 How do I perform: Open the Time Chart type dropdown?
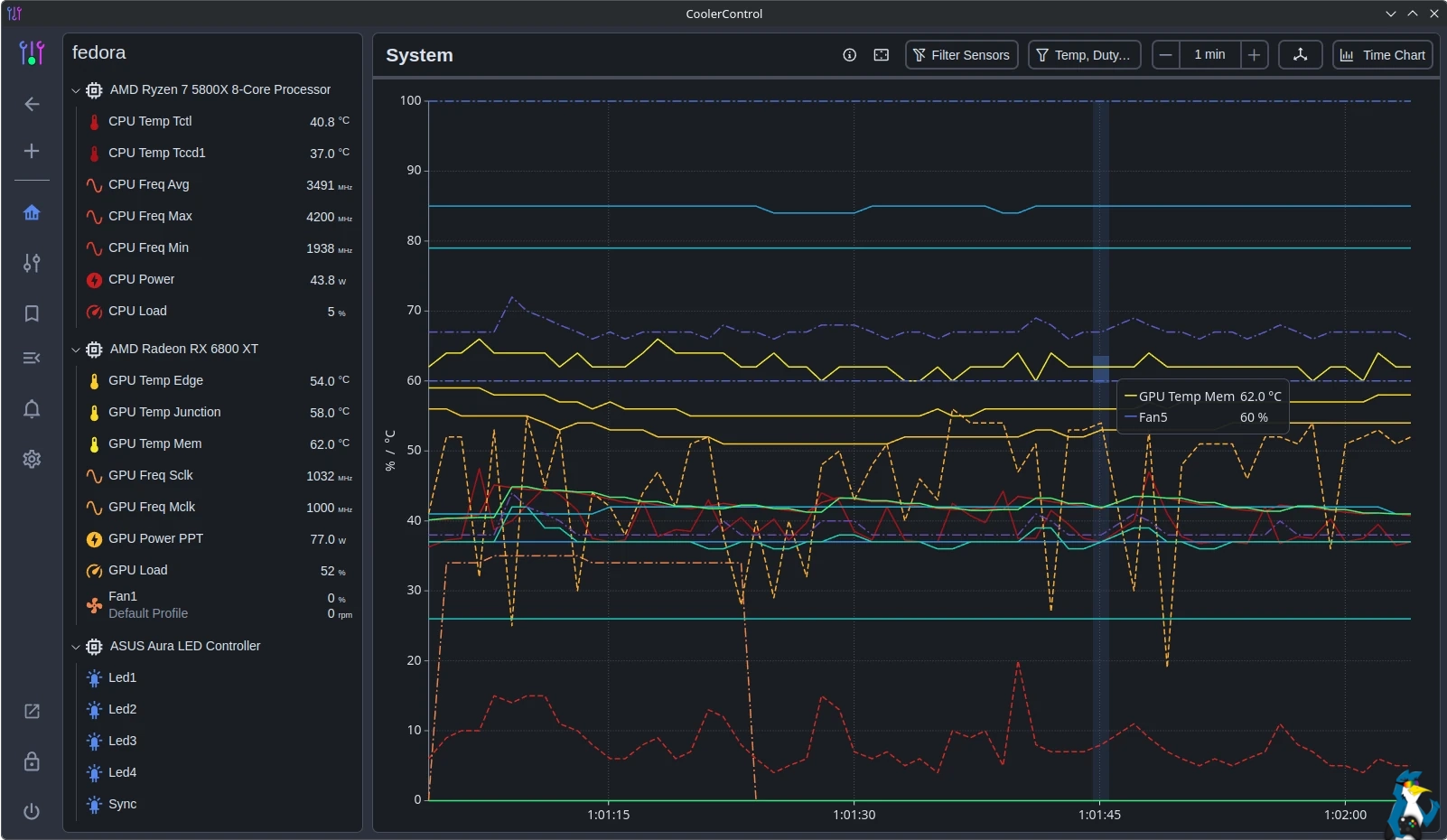tap(1382, 55)
